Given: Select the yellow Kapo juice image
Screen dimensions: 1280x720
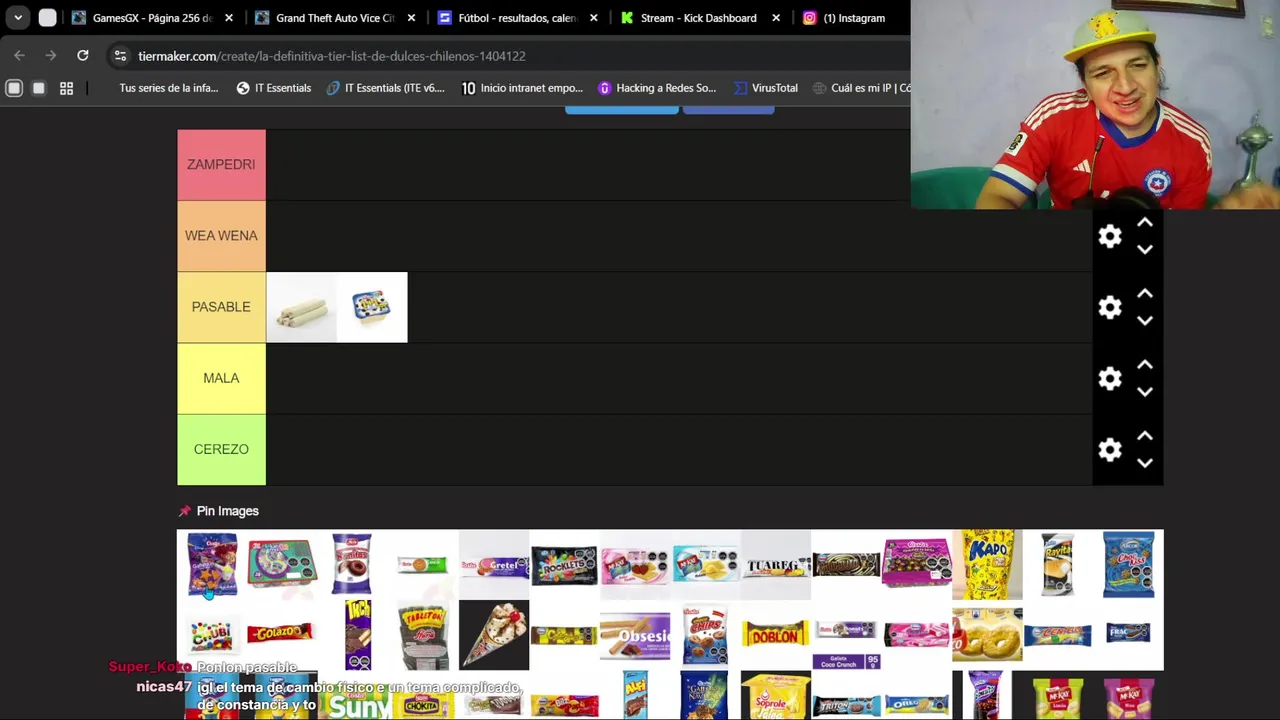Looking at the screenshot, I should point(988,565).
